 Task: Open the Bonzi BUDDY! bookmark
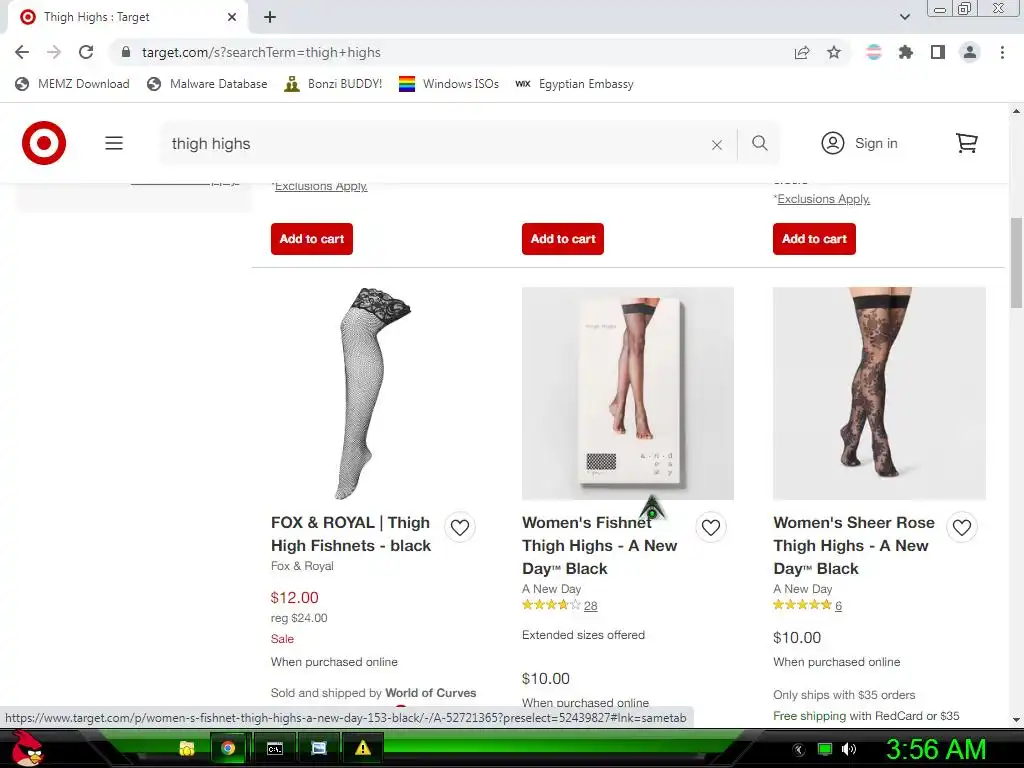[x=333, y=84]
